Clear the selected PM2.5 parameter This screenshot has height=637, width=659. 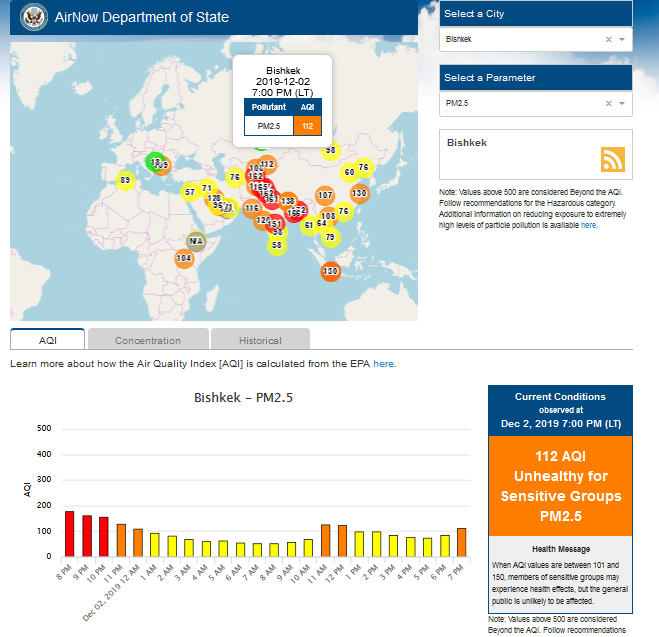pyautogui.click(x=608, y=103)
